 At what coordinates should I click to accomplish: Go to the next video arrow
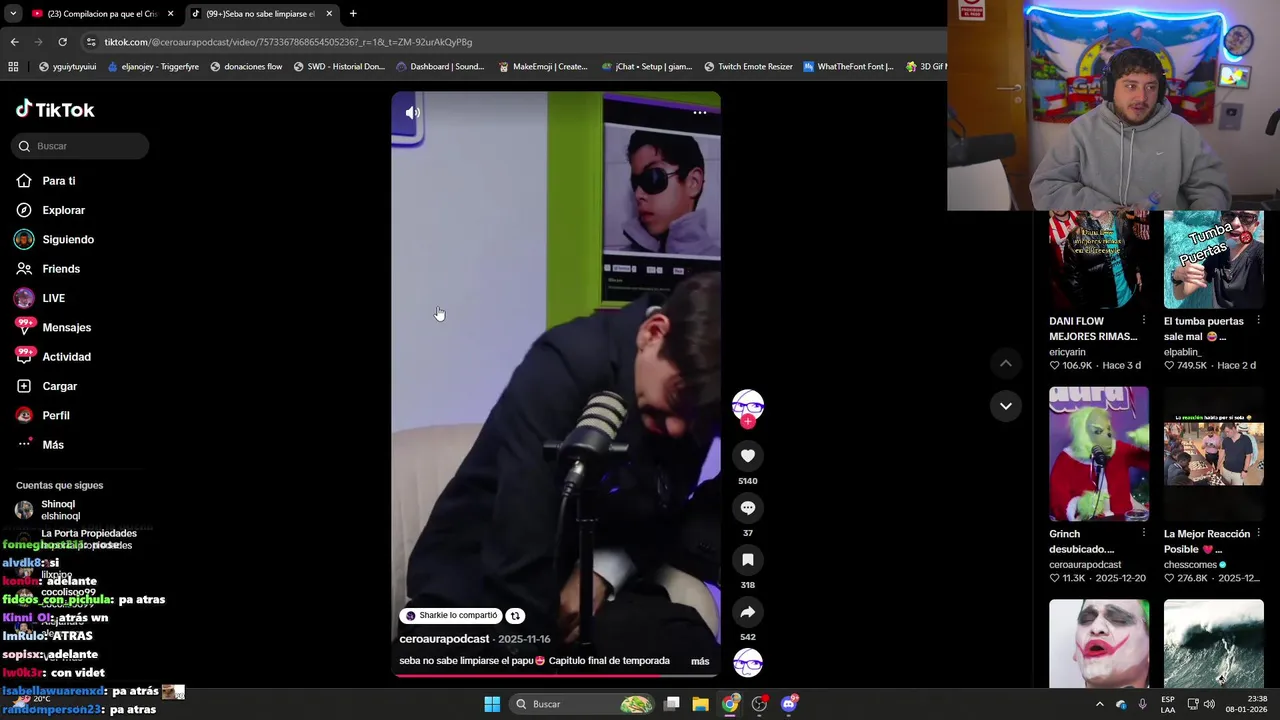[x=1006, y=406]
